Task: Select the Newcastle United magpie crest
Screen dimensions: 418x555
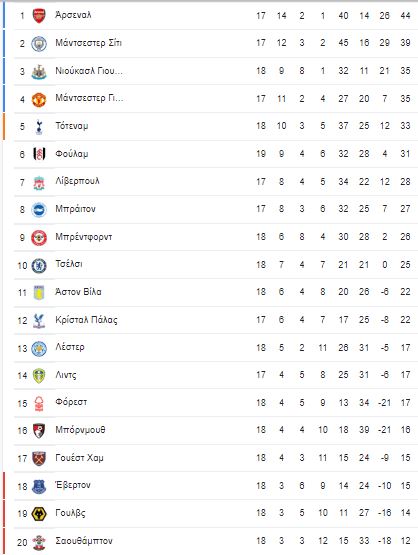Action: pyautogui.click(x=39, y=71)
